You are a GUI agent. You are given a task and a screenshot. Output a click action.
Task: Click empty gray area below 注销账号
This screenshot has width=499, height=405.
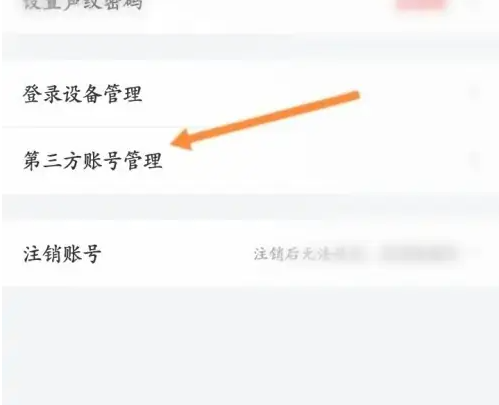click(250, 345)
